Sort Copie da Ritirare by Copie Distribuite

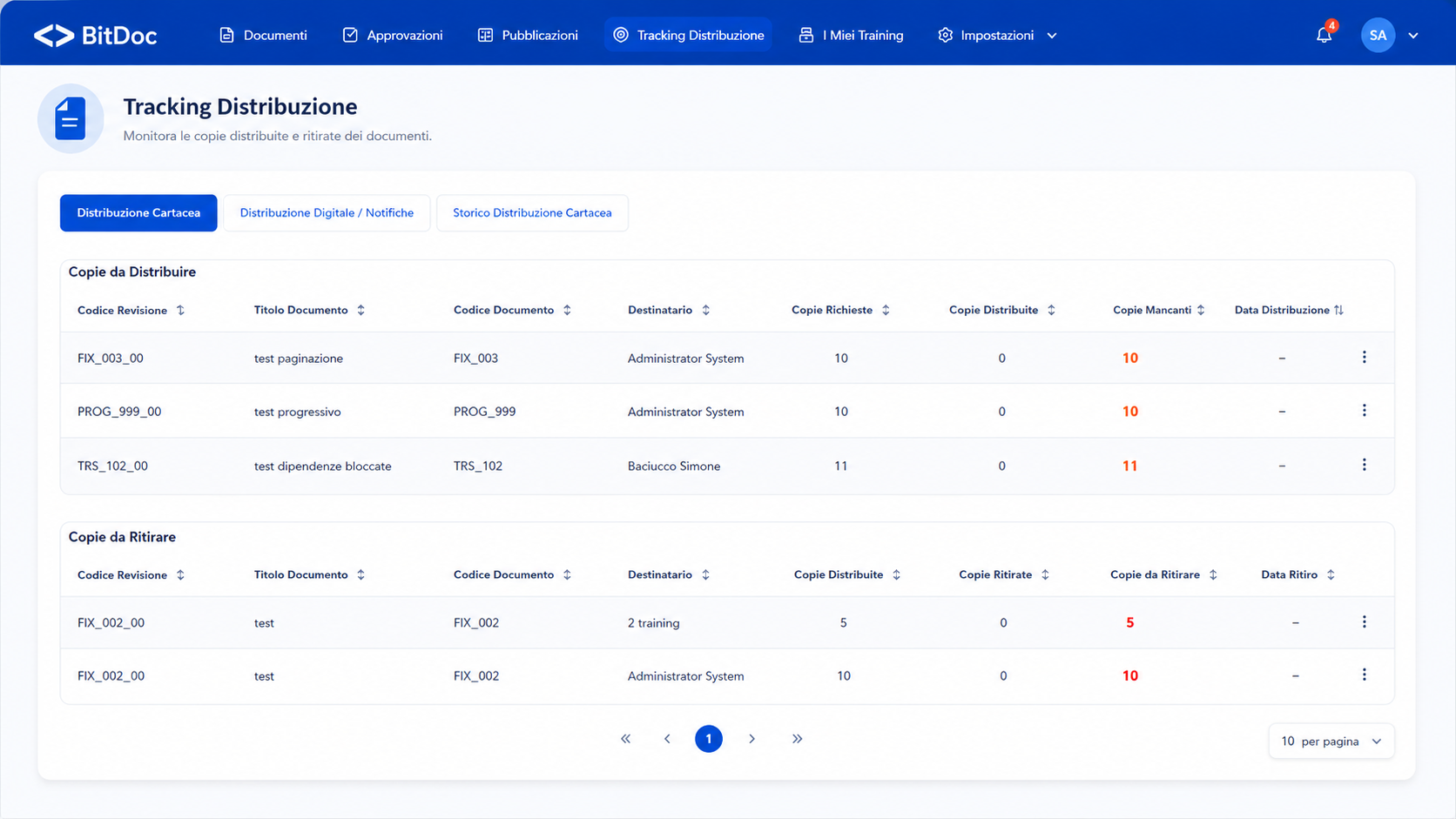click(x=896, y=575)
